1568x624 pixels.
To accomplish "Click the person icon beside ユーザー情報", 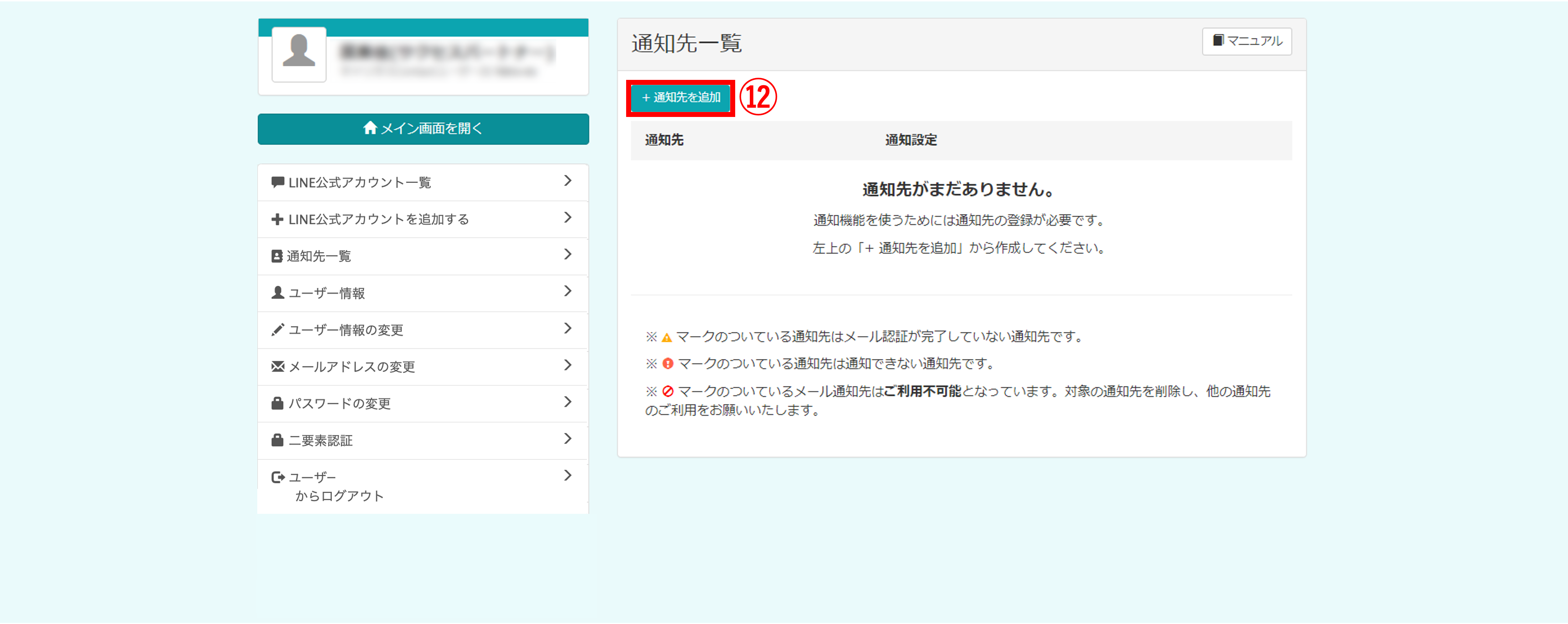I will 278,293.
